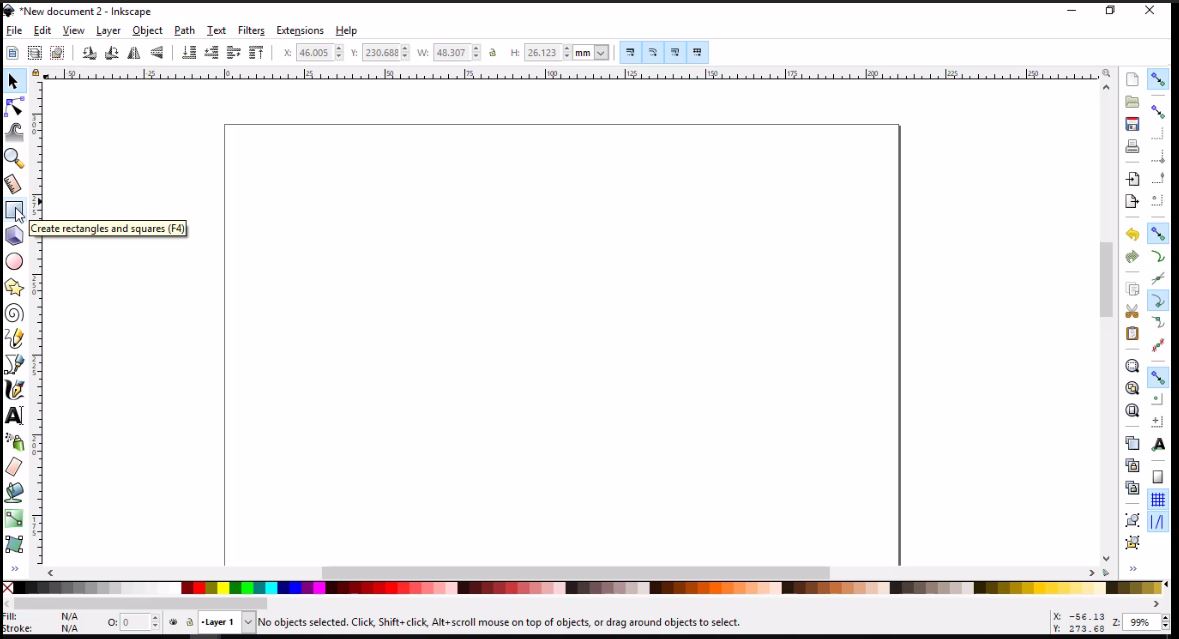Select the Pencil freehand tool
The height and width of the screenshot is (639, 1179).
point(14,338)
